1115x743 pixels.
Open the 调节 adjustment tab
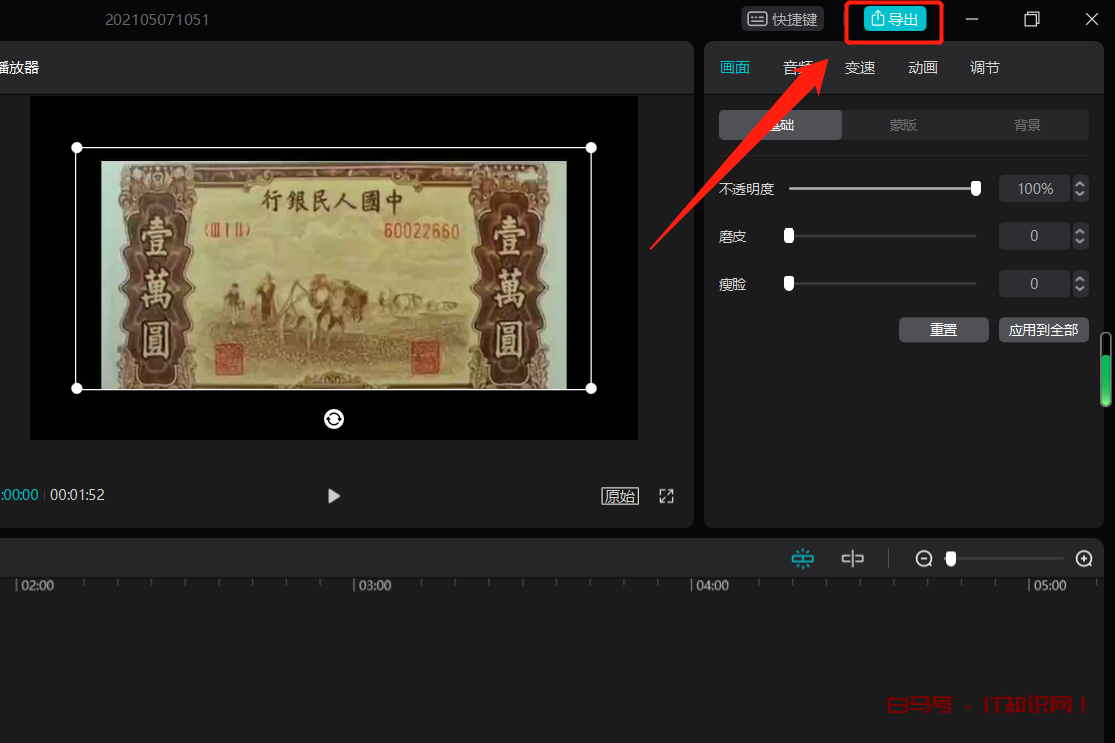[x=985, y=68]
